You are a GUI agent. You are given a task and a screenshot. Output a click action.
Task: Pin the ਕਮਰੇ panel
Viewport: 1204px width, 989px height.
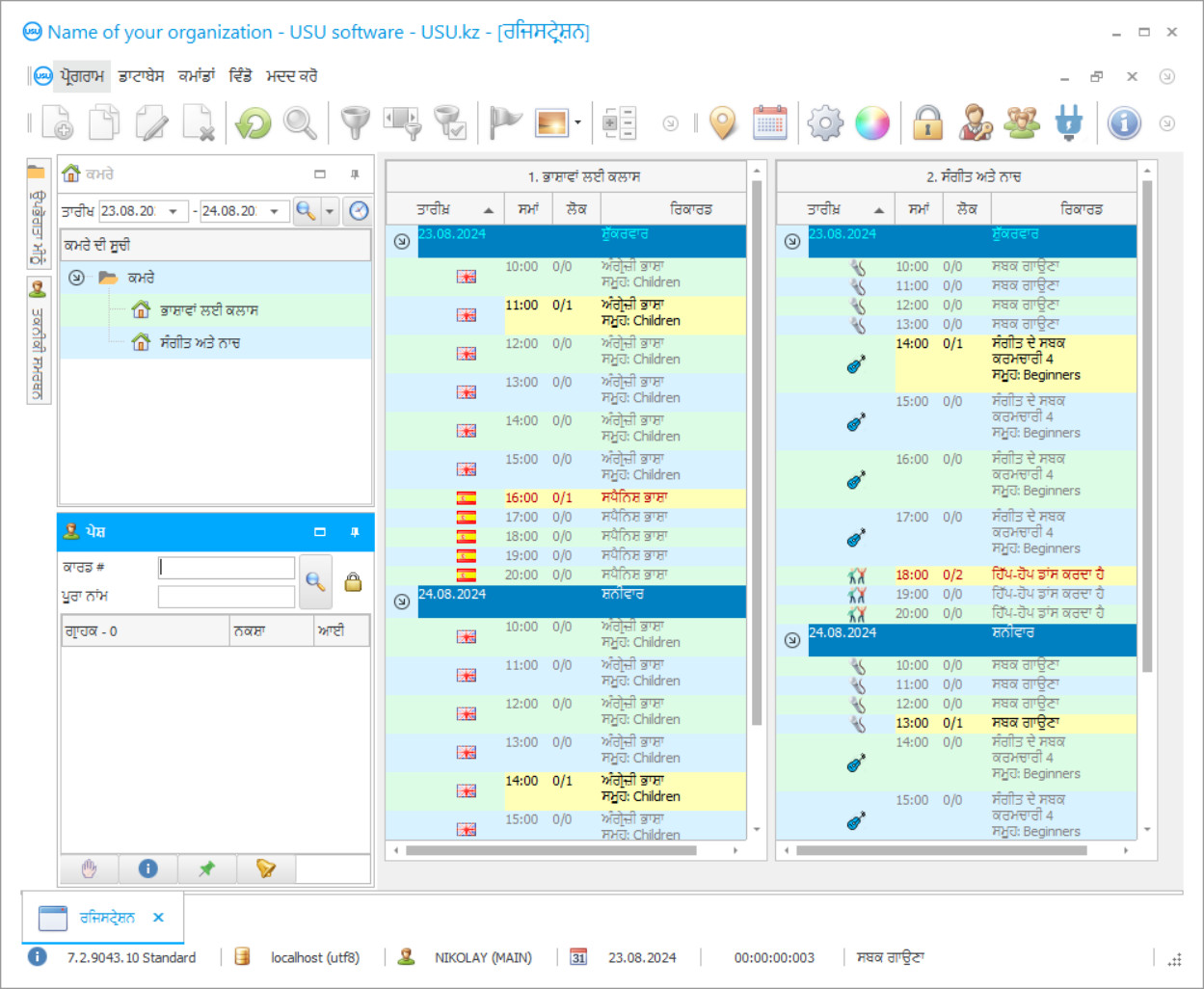[355, 174]
